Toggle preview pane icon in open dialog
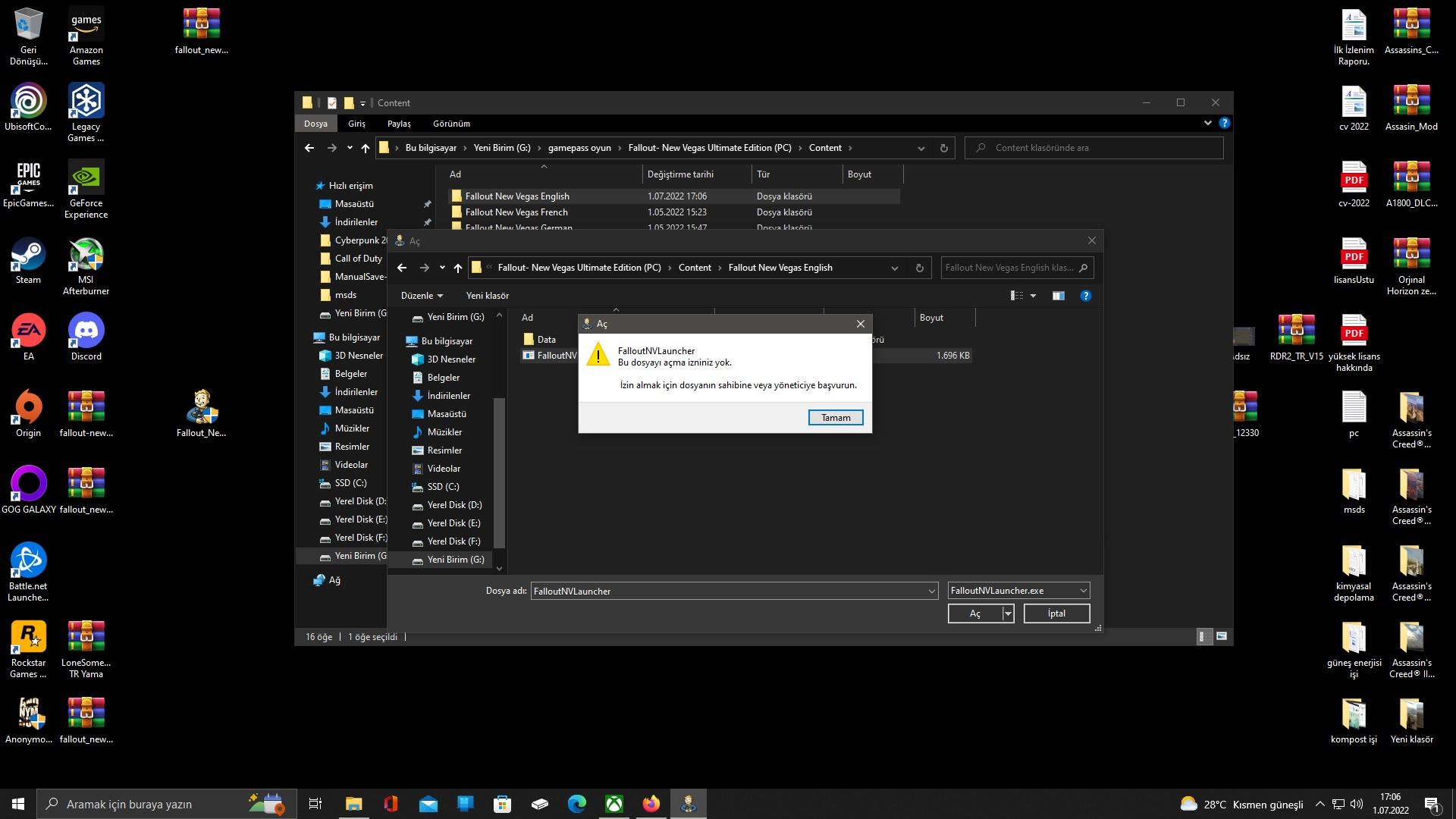Image resolution: width=1456 pixels, height=819 pixels. 1058,296
